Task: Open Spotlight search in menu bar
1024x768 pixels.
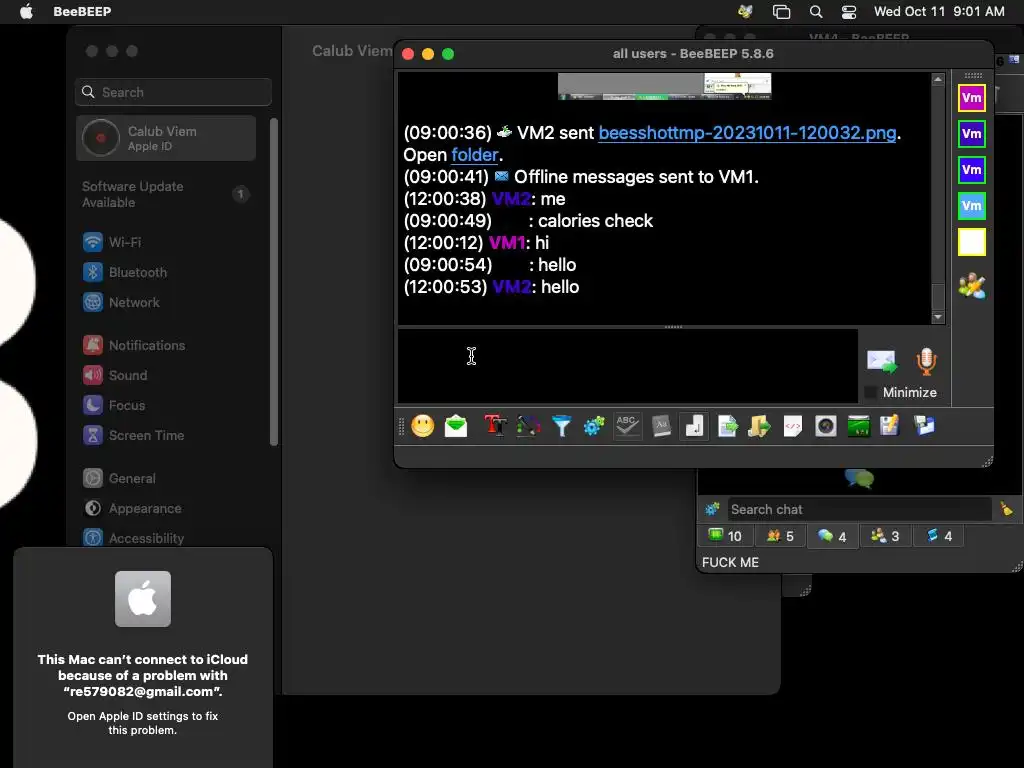Action: point(816,12)
